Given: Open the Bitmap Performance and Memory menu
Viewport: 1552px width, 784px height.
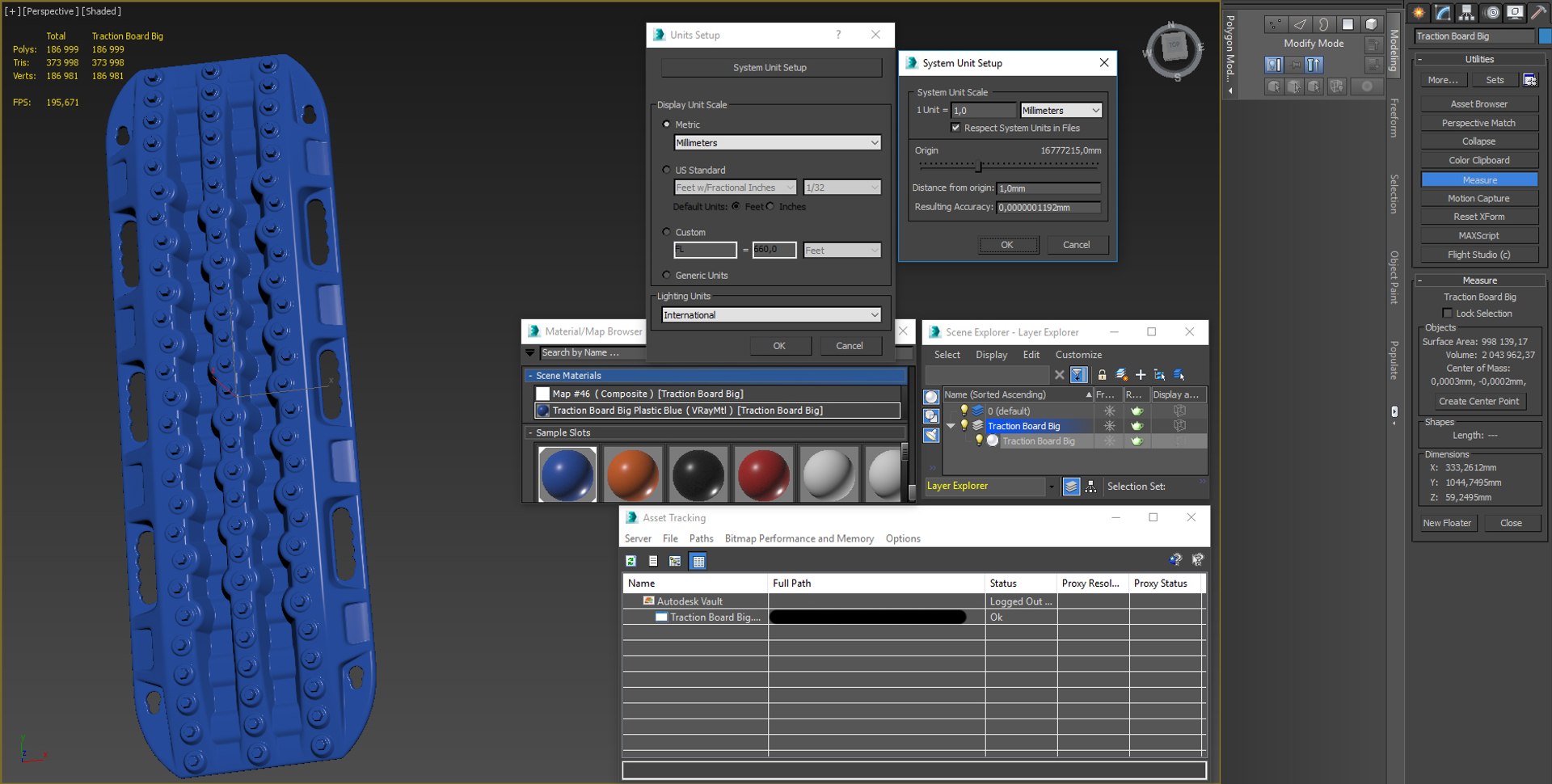Looking at the screenshot, I should (x=799, y=538).
